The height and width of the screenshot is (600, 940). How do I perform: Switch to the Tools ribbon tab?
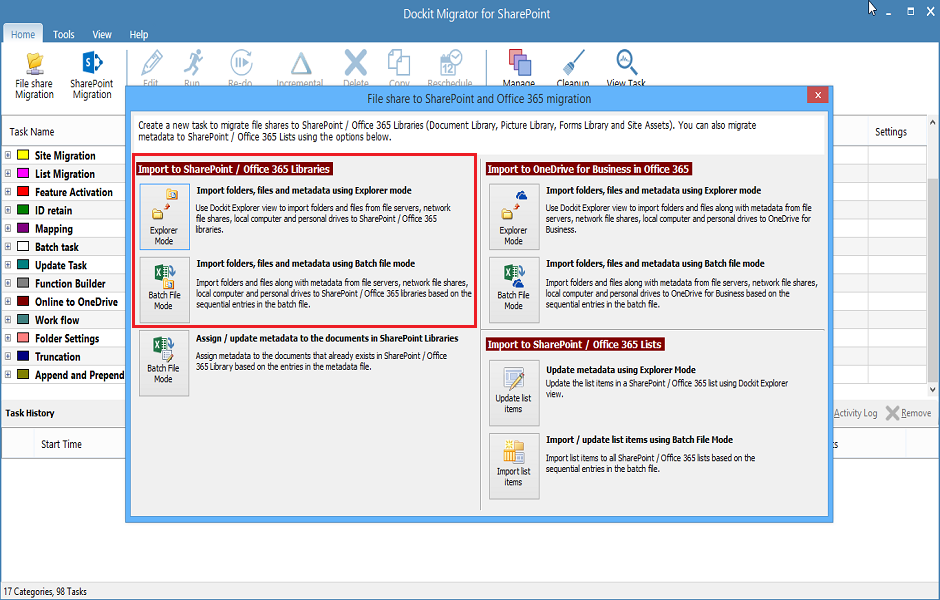coord(64,34)
